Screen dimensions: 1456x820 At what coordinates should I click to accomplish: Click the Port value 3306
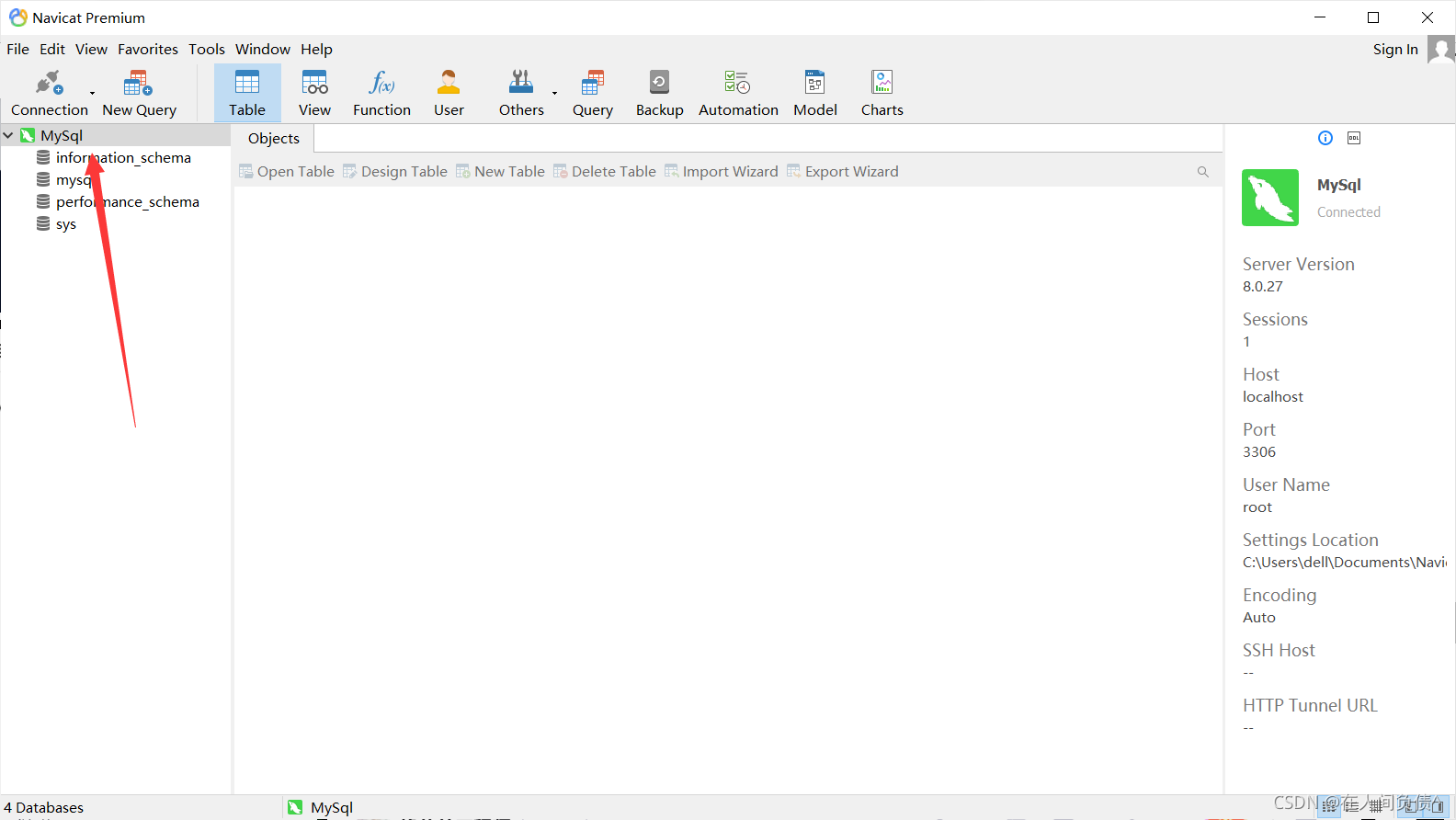[x=1259, y=452]
